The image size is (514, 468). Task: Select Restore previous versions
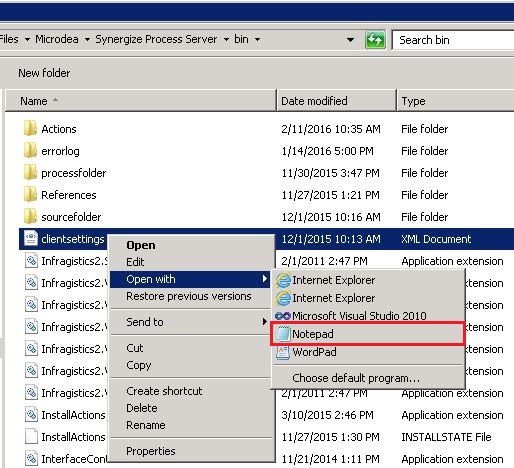pyautogui.click(x=189, y=296)
